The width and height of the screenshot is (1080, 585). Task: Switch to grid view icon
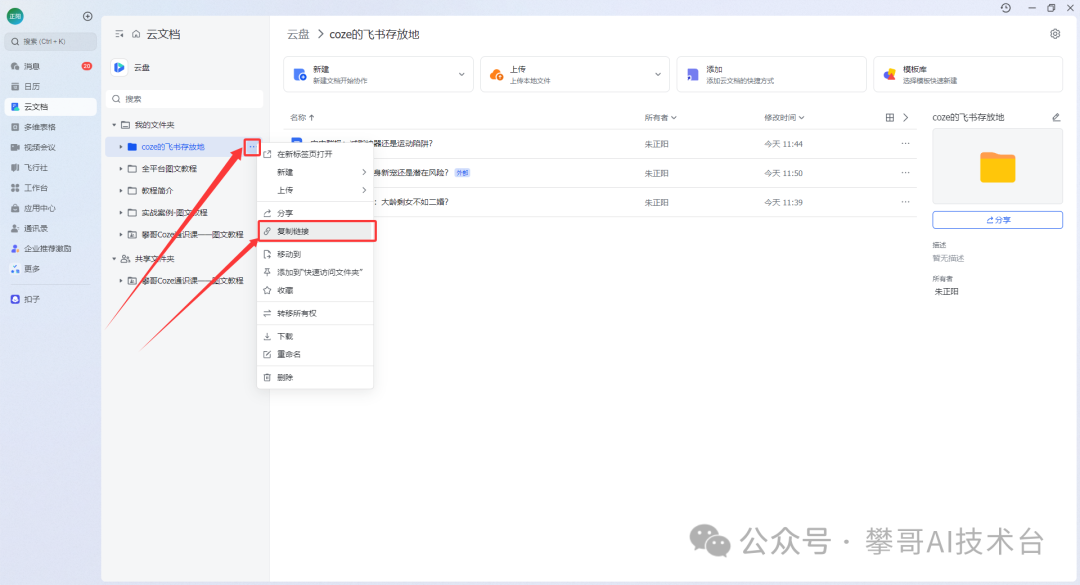(889, 117)
